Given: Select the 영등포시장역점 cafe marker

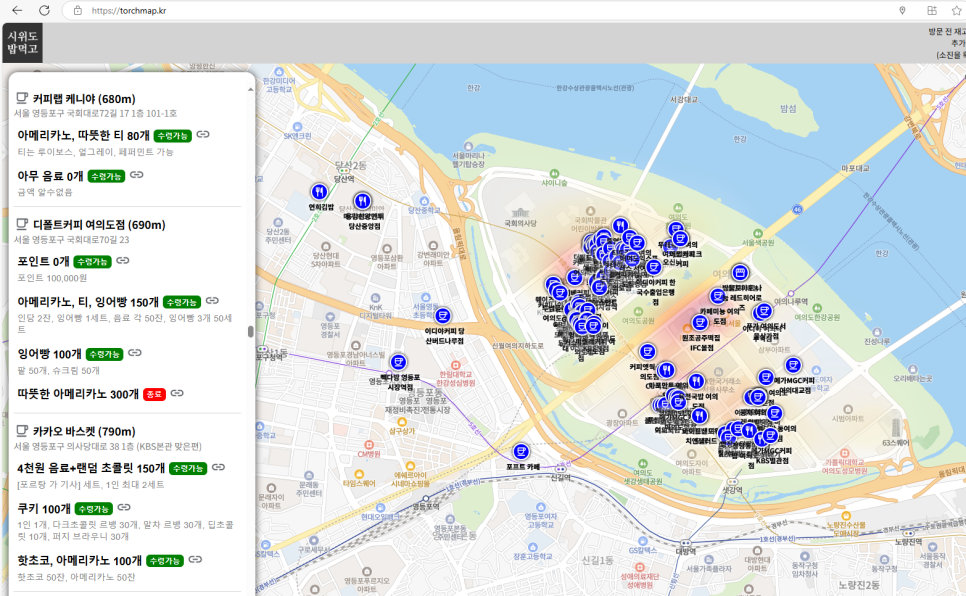Looking at the screenshot, I should click(399, 362).
